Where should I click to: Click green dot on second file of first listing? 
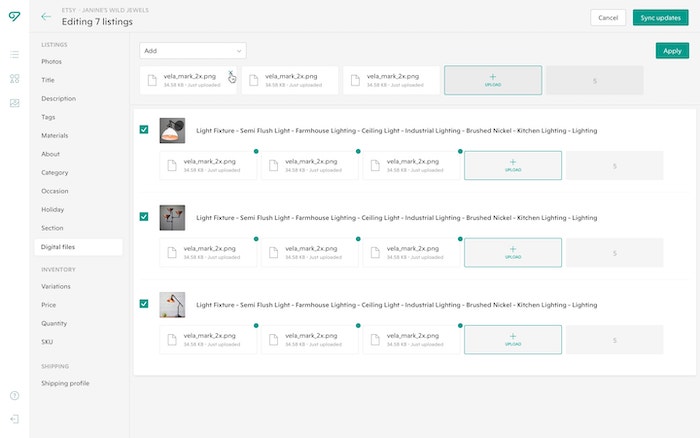[358, 151]
